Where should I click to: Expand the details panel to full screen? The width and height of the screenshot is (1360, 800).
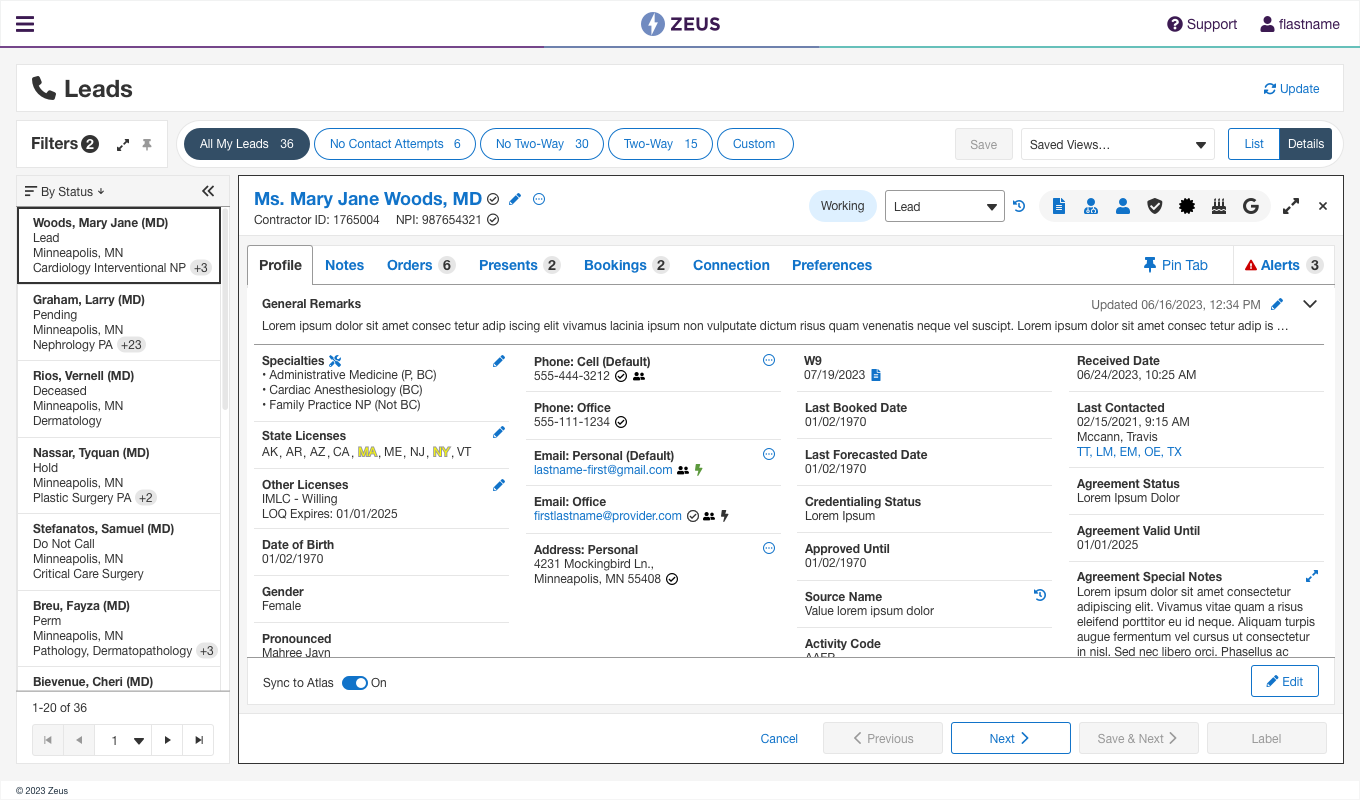tap(1291, 206)
